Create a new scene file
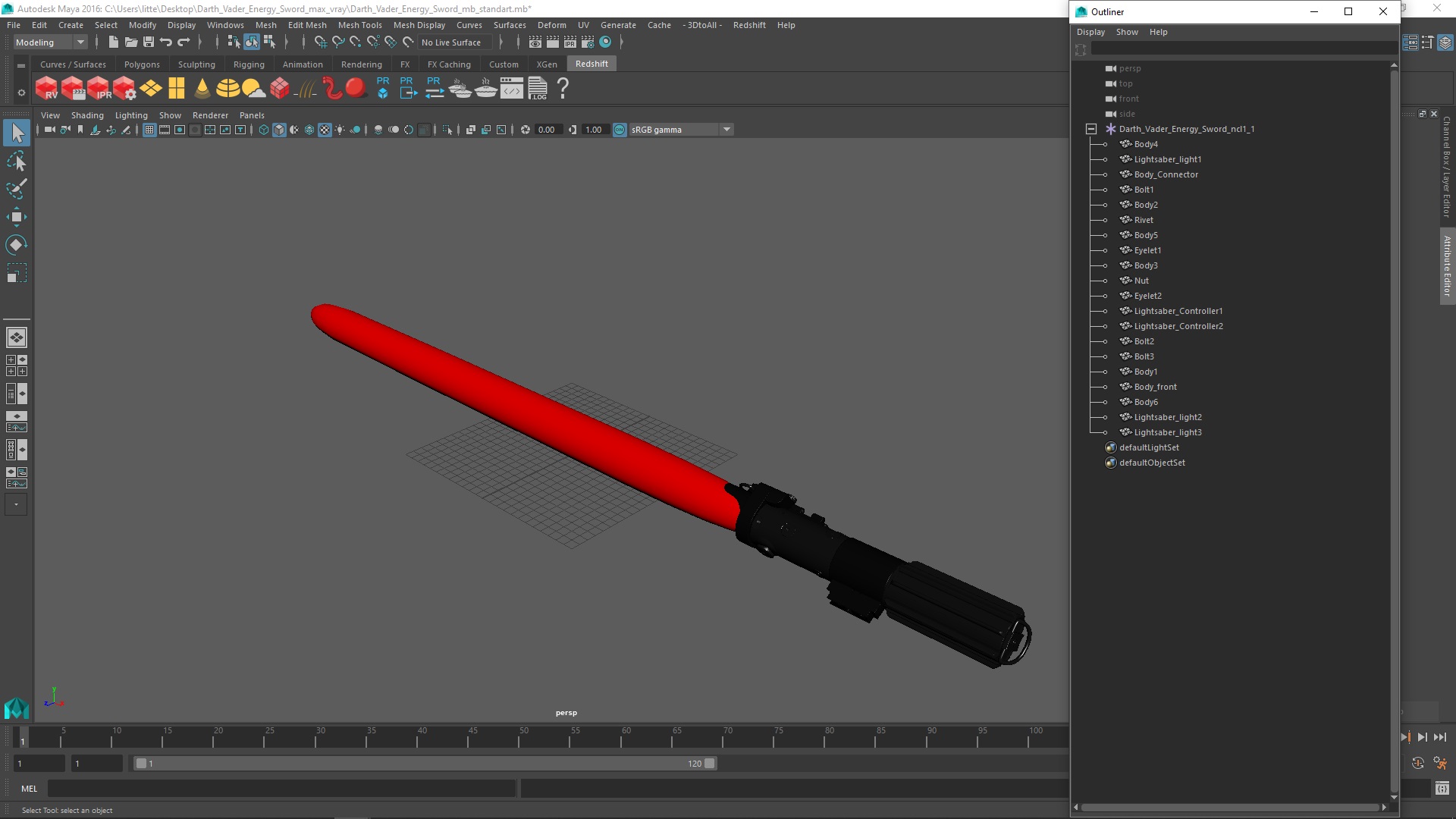The width and height of the screenshot is (1456, 819). click(113, 42)
